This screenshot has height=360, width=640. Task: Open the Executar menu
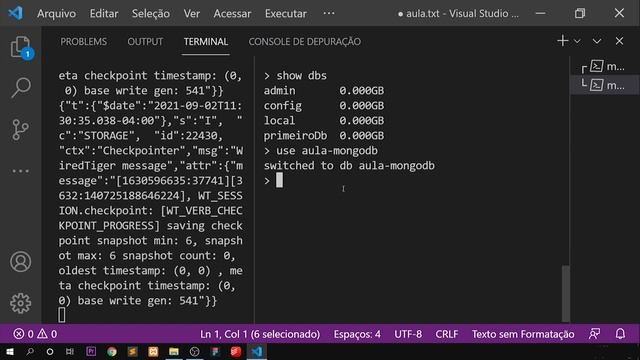pyautogui.click(x=286, y=13)
